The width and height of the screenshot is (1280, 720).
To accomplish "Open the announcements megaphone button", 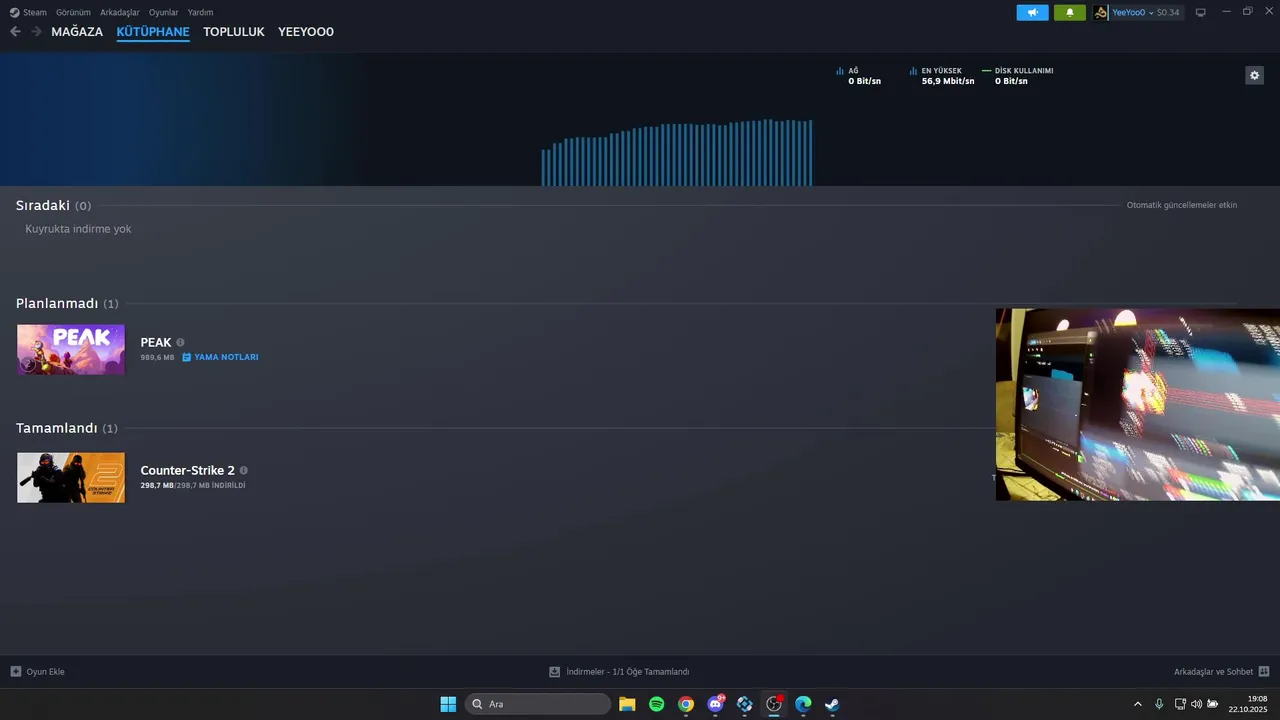I will (x=1032, y=12).
